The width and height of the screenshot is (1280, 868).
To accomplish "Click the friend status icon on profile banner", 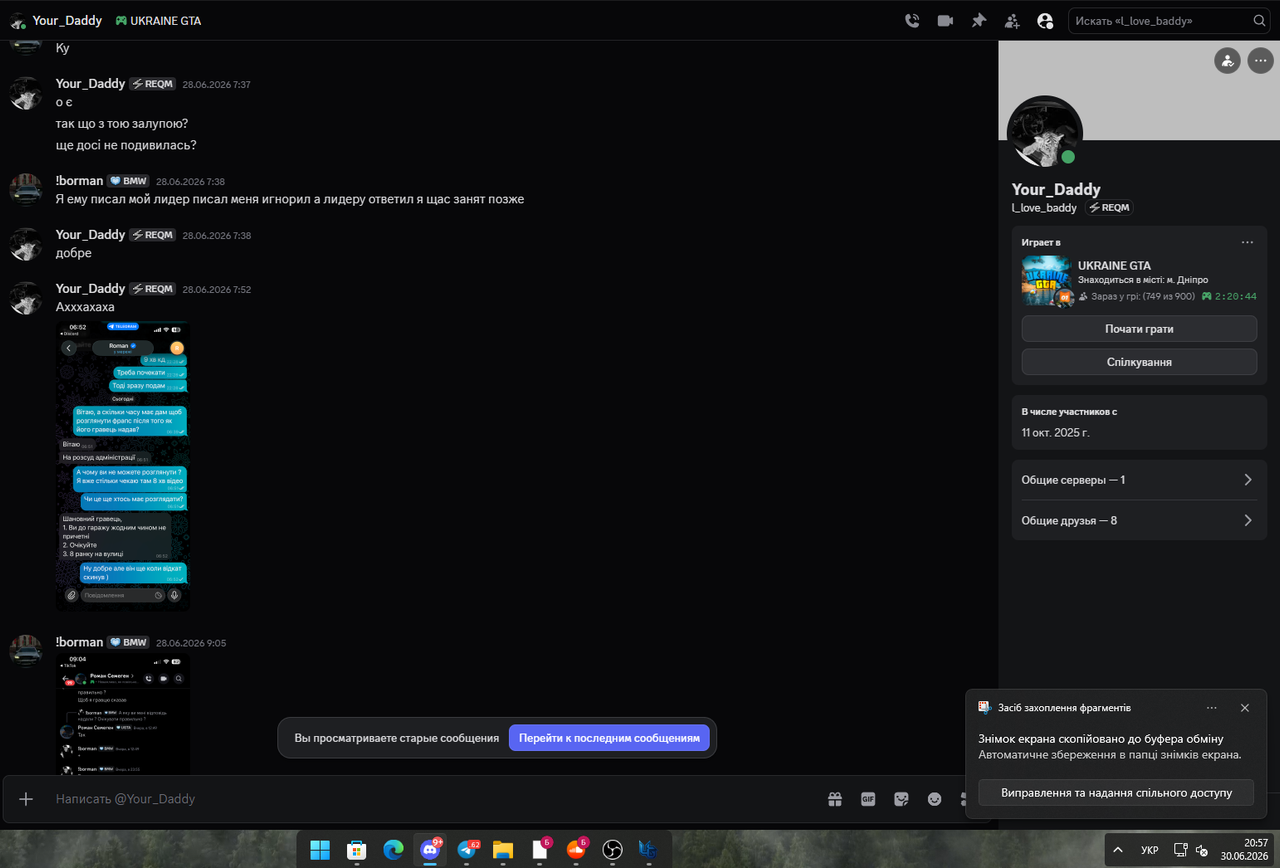I will tap(1227, 61).
